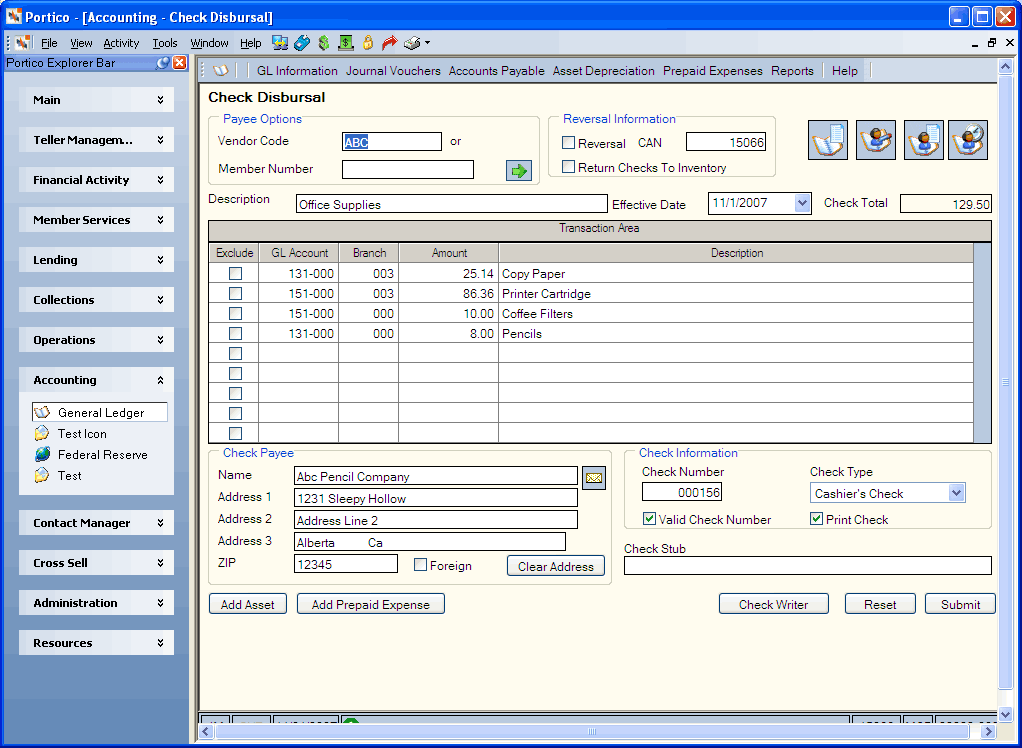Open Federal Reserve in the Accounting section
This screenshot has height=748, width=1022.
[91, 454]
